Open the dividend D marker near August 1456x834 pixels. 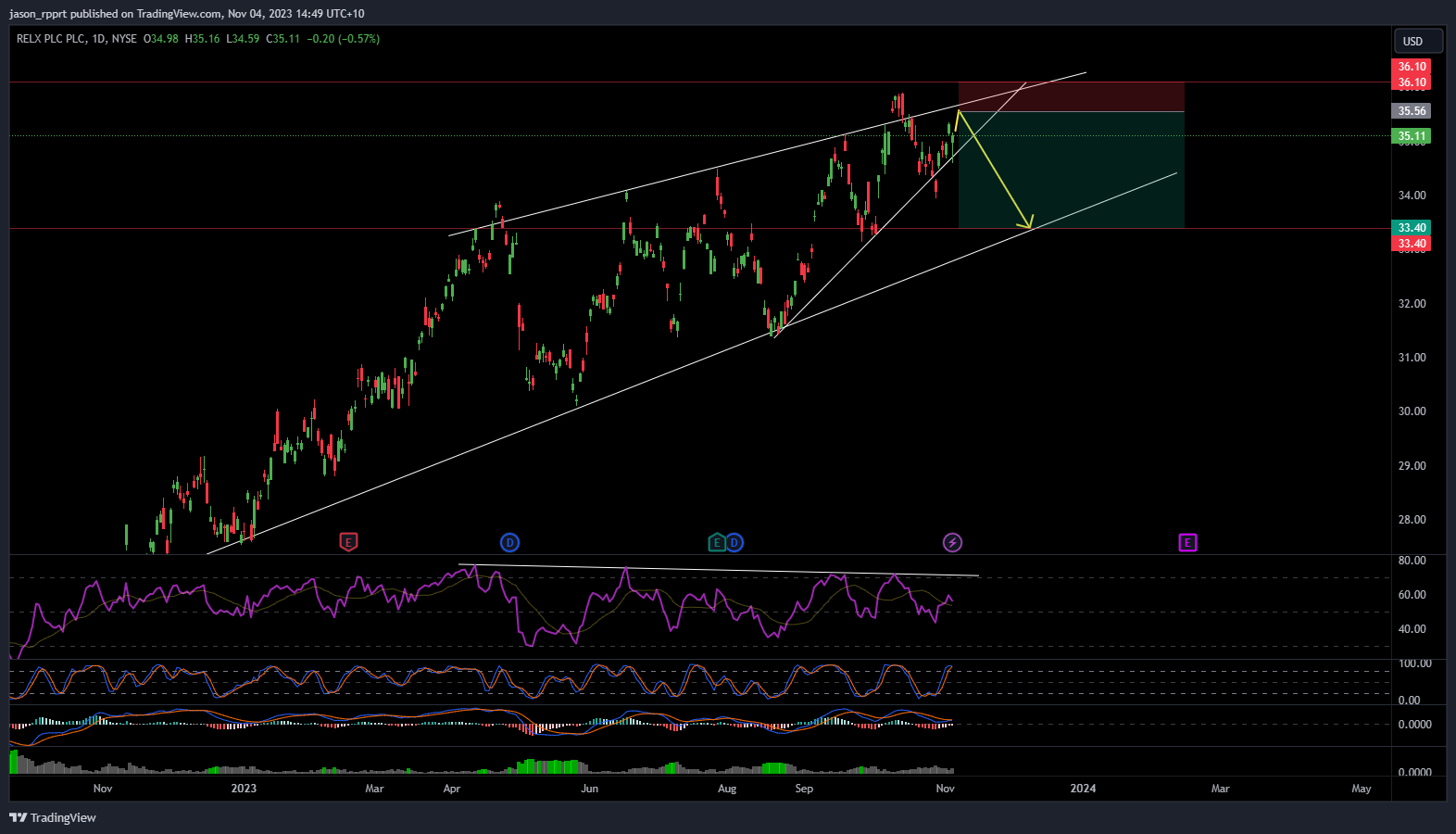pos(734,542)
